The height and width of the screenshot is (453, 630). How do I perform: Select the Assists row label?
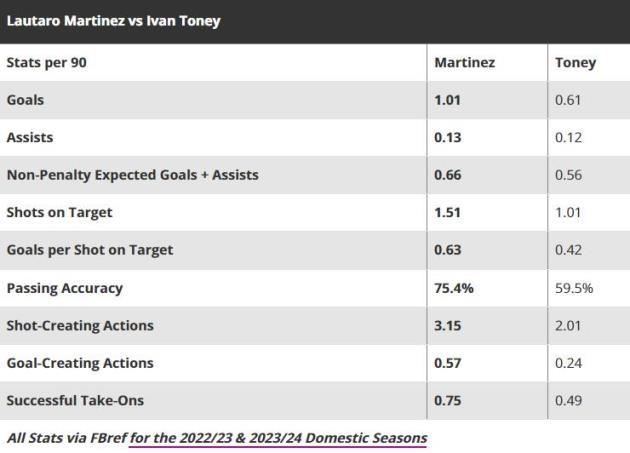tap(30, 137)
